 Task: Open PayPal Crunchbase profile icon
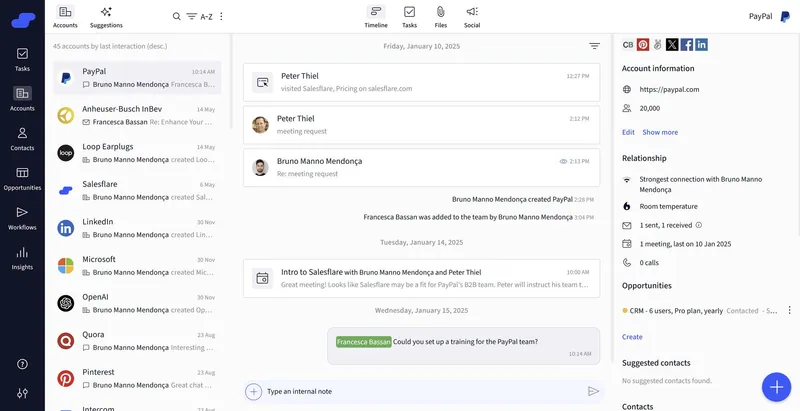coord(628,45)
